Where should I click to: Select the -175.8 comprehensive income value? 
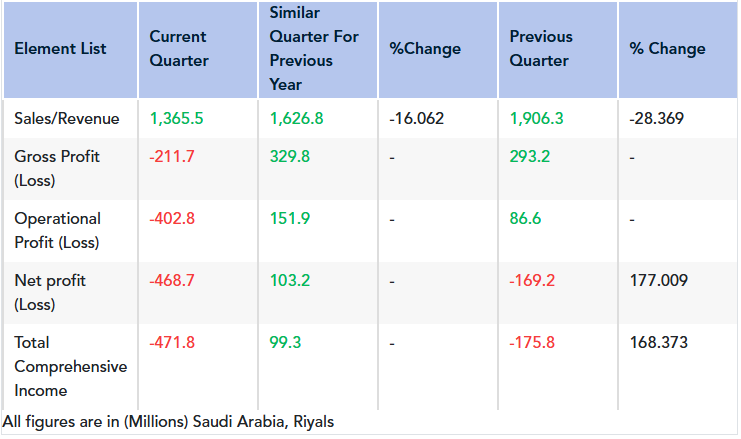[x=532, y=343]
